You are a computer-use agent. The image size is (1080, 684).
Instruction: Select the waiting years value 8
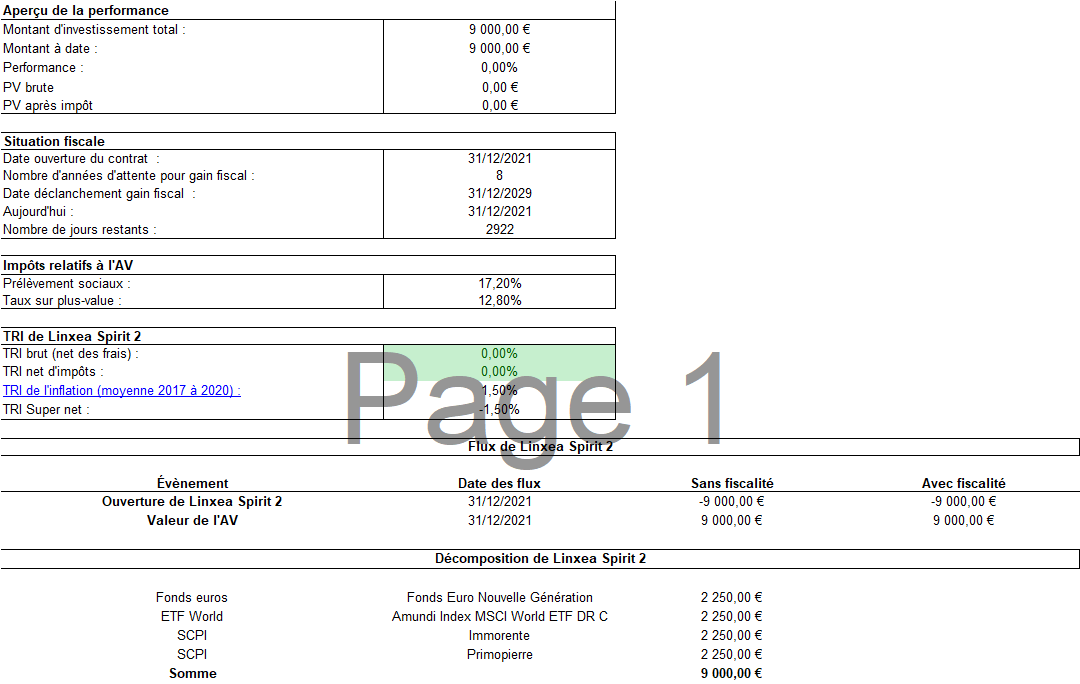(x=499, y=176)
